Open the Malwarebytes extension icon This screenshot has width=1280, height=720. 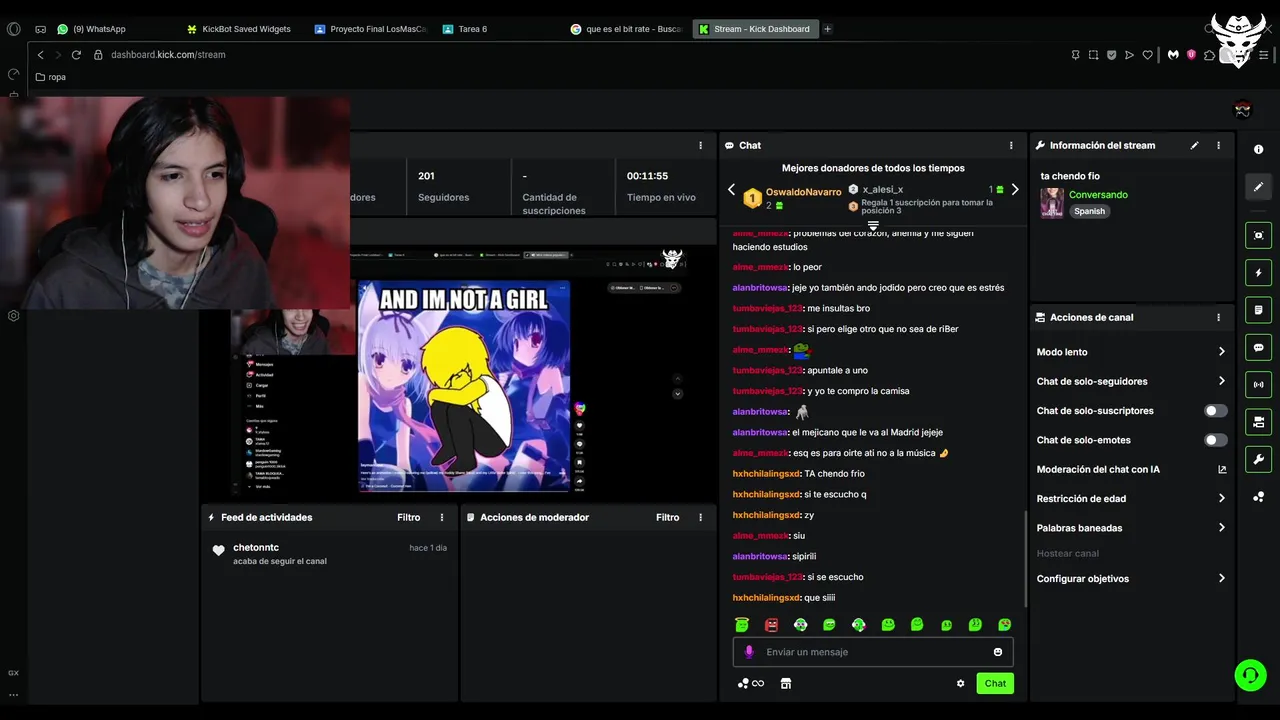point(1173,55)
